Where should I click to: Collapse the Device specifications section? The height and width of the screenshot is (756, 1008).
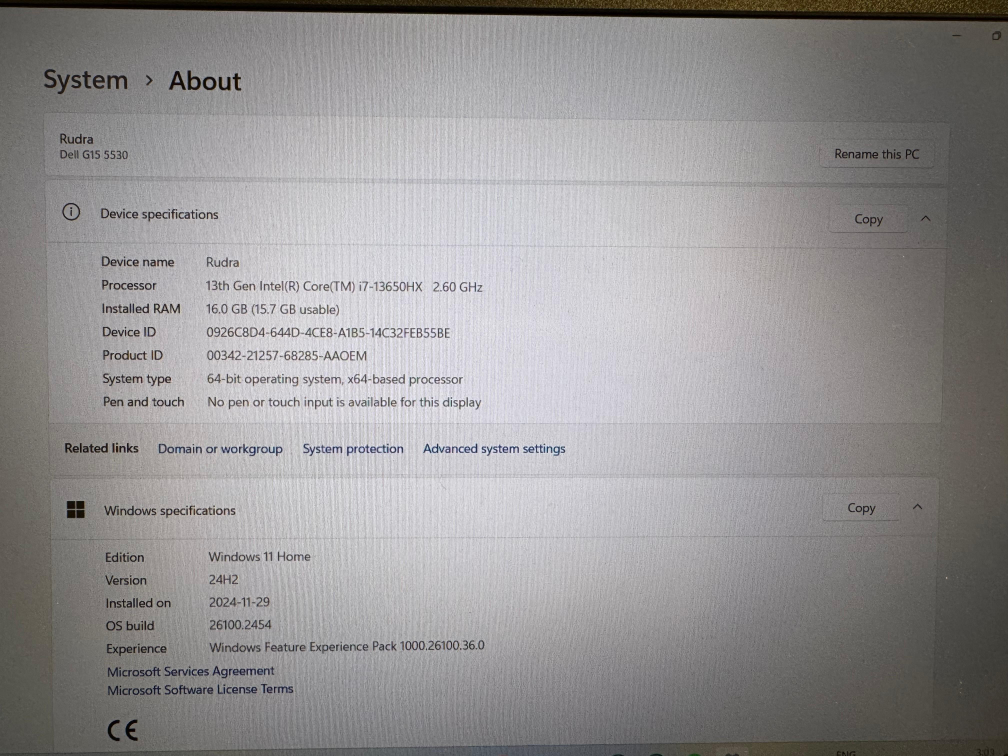(925, 219)
